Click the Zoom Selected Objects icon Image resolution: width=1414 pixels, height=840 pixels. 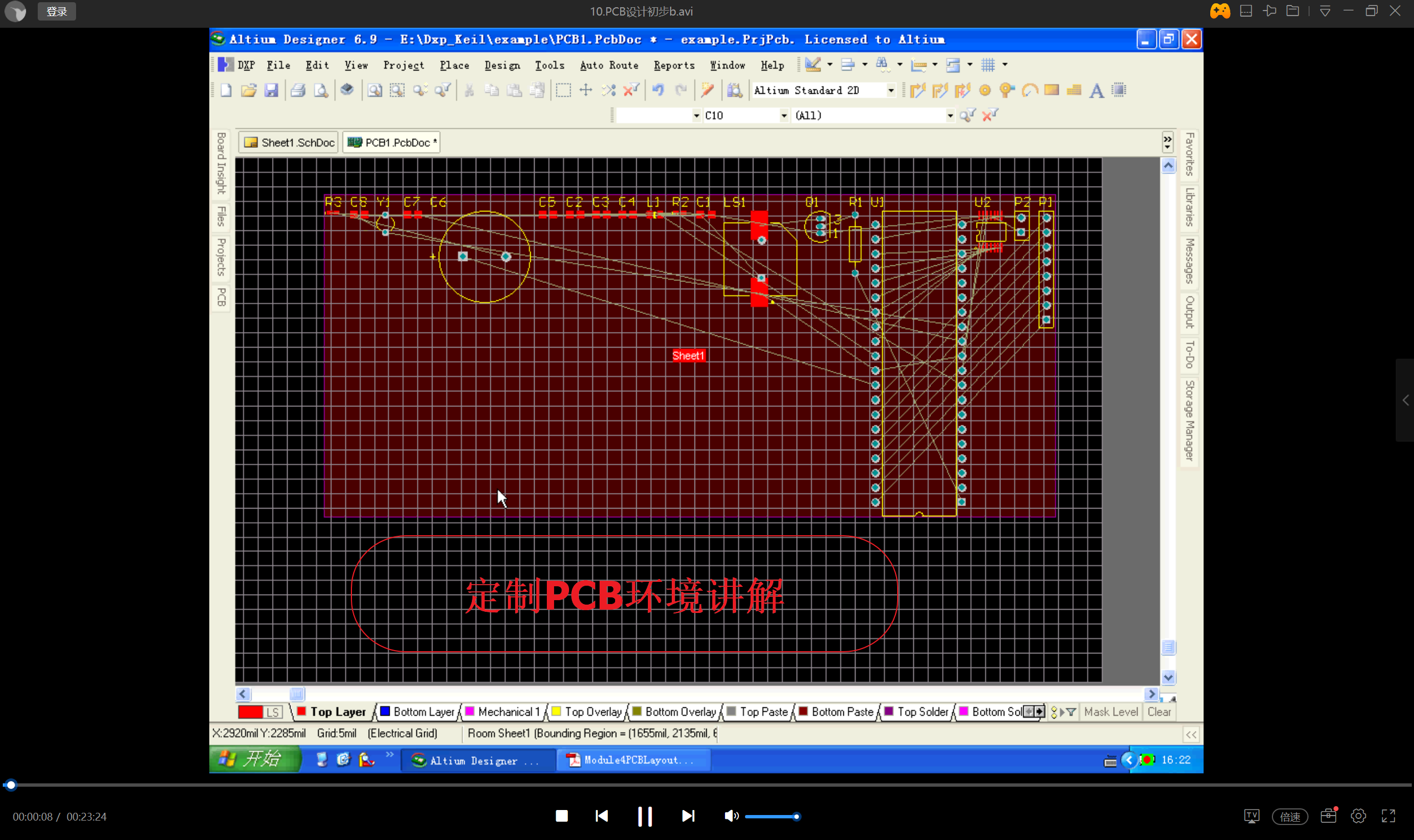[x=420, y=90]
